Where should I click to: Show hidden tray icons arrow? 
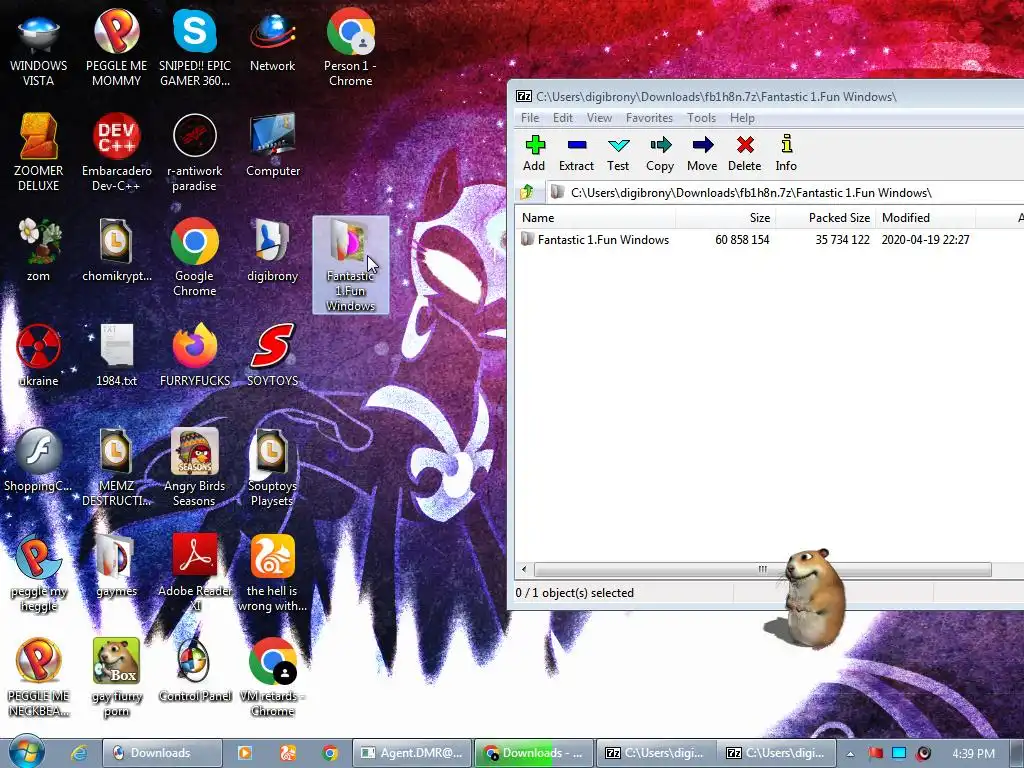click(x=850, y=754)
